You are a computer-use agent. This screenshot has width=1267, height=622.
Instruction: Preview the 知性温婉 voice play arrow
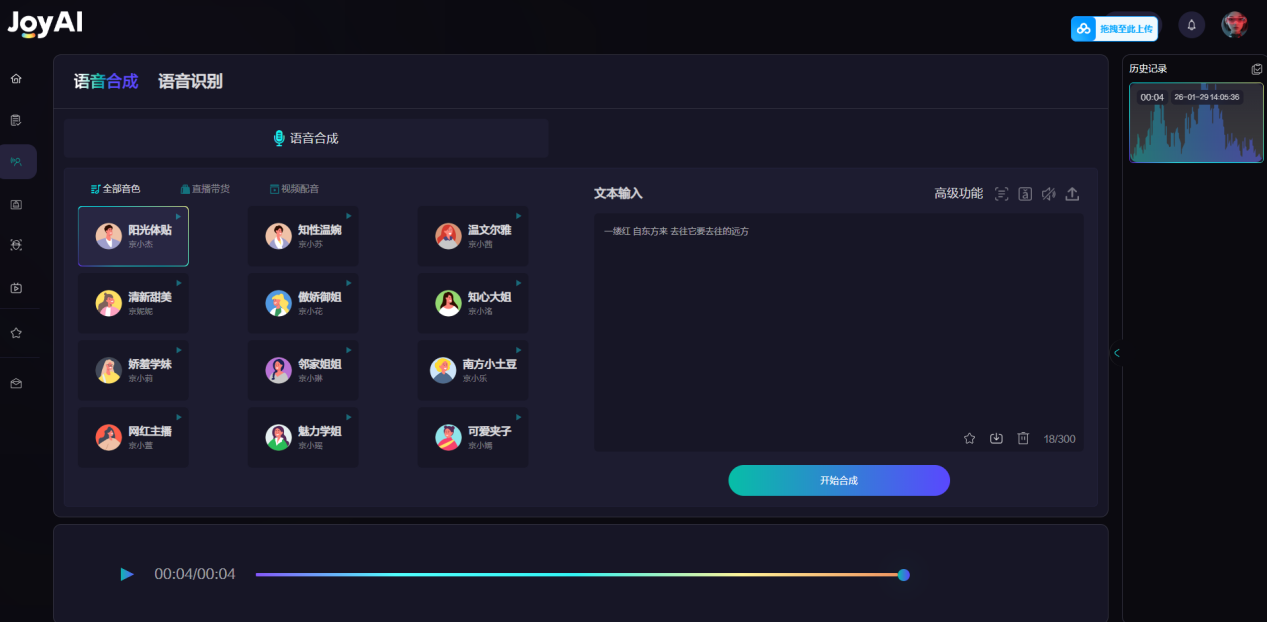click(349, 216)
